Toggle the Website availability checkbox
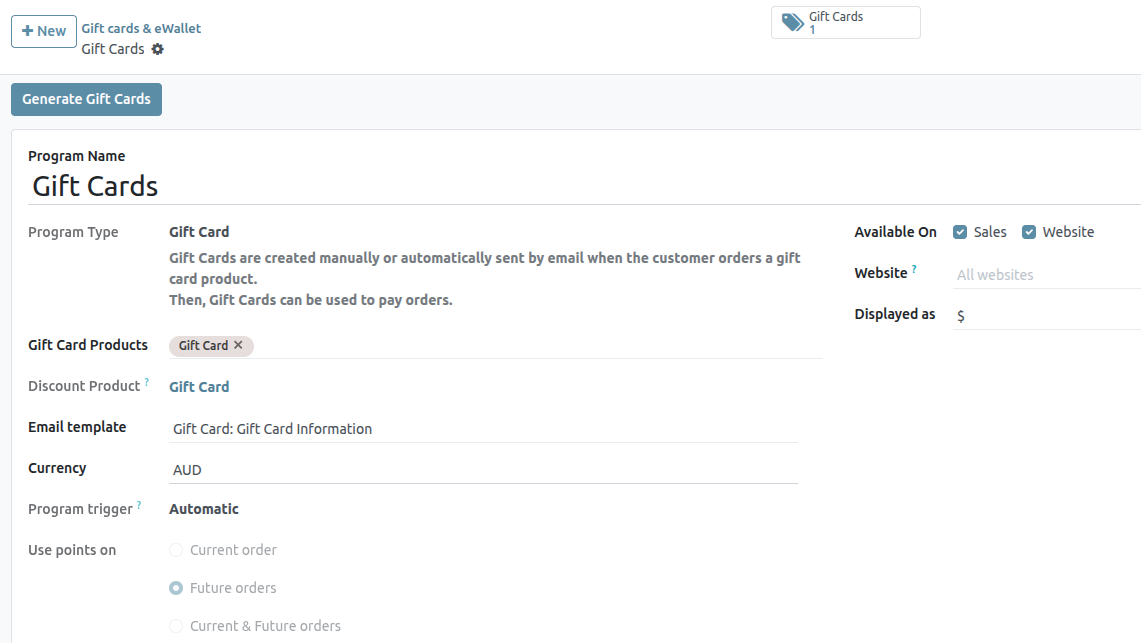Image resolution: width=1141 pixels, height=643 pixels. click(x=1028, y=232)
